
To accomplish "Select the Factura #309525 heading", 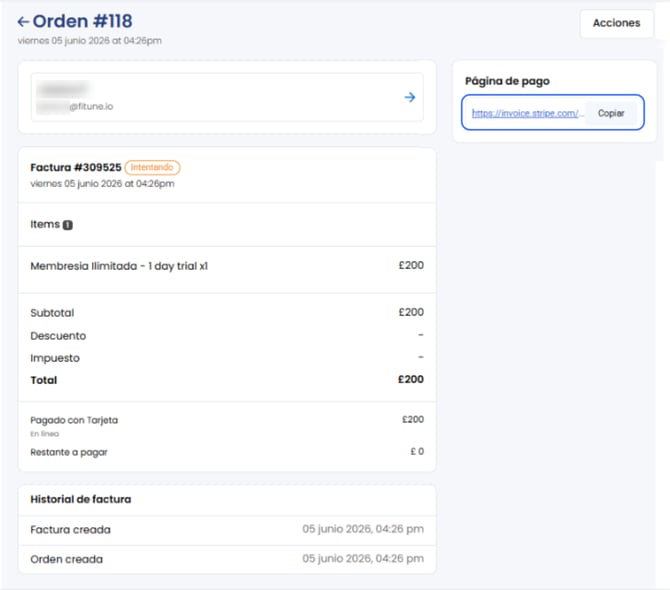I will [76, 167].
